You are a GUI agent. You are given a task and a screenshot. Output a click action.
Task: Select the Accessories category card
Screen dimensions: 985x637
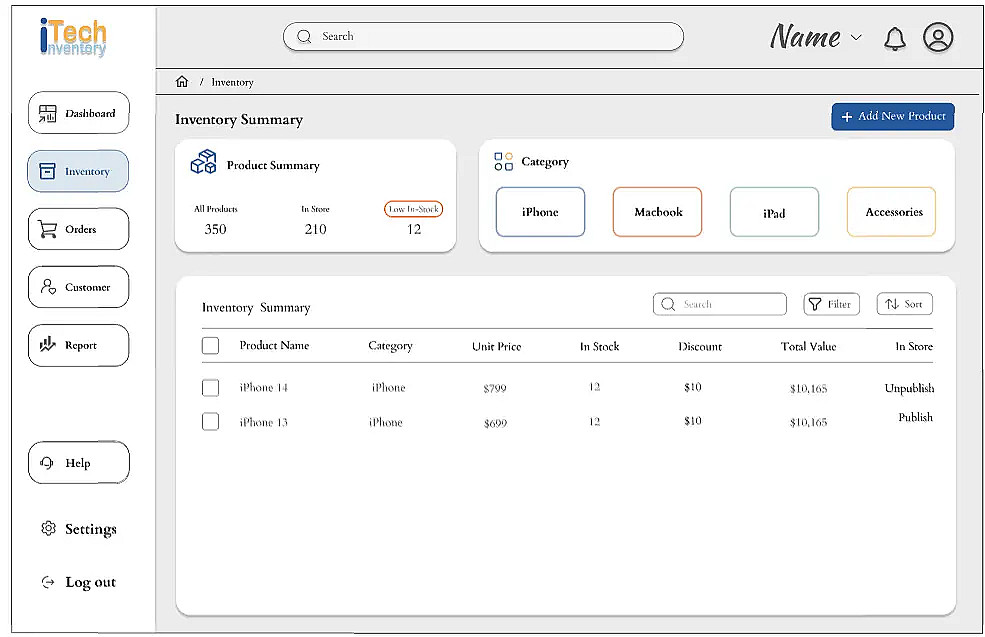click(891, 212)
